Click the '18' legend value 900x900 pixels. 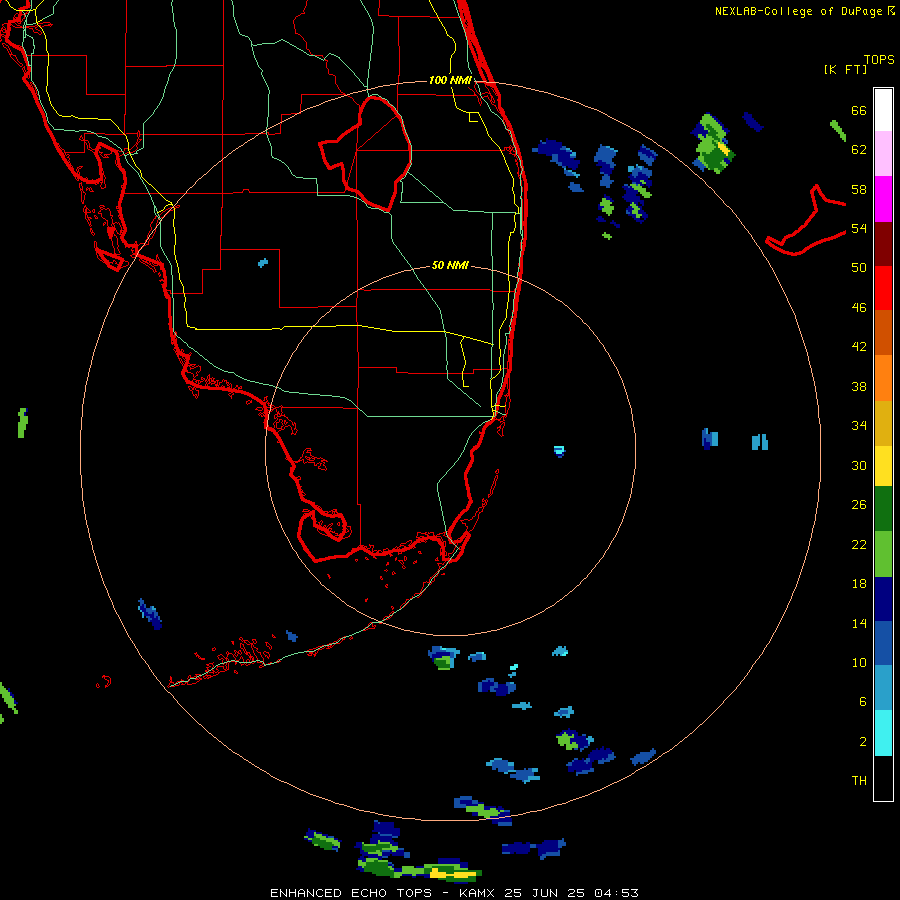[859, 584]
